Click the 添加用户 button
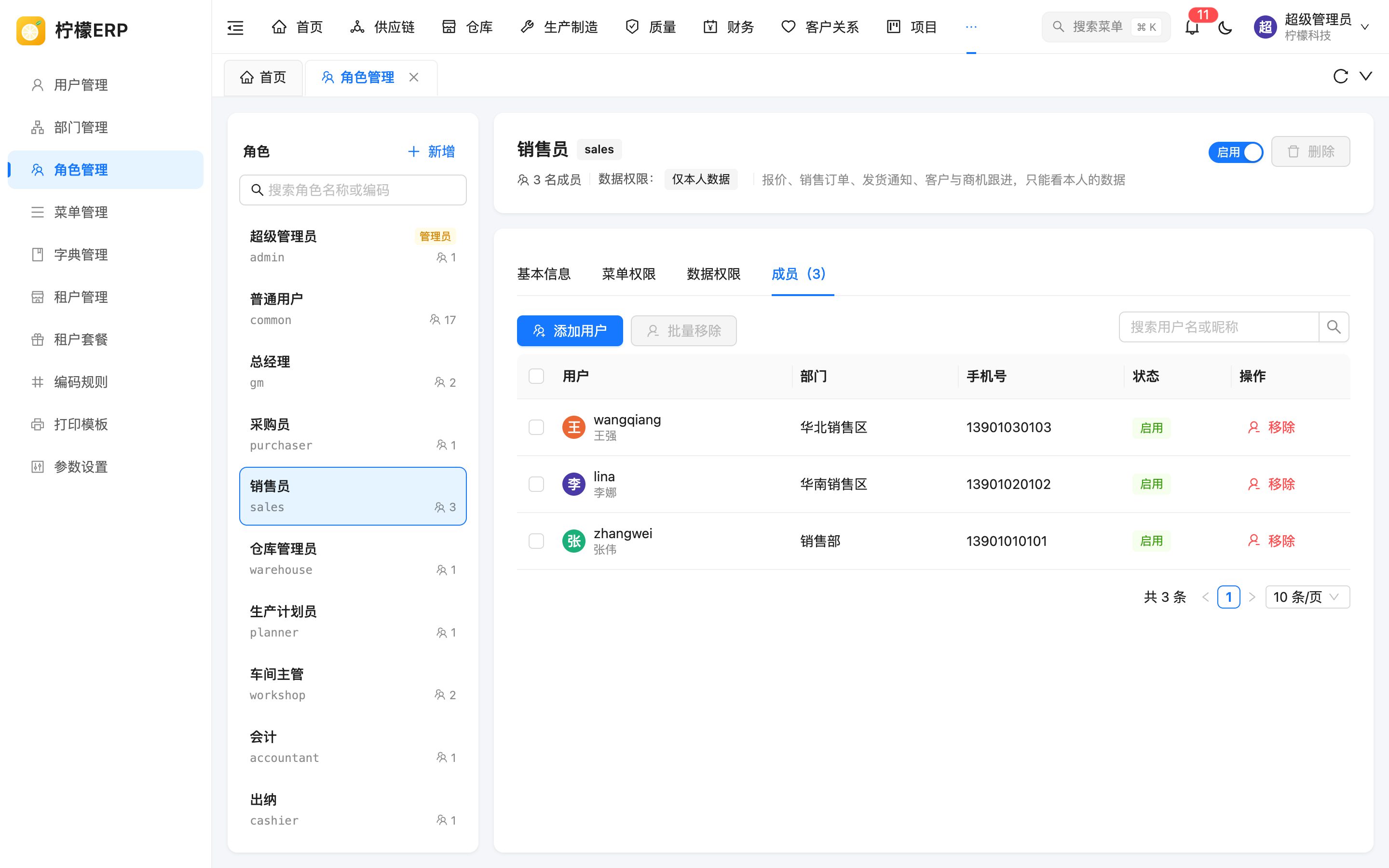This screenshot has width=1389, height=868. (x=570, y=331)
